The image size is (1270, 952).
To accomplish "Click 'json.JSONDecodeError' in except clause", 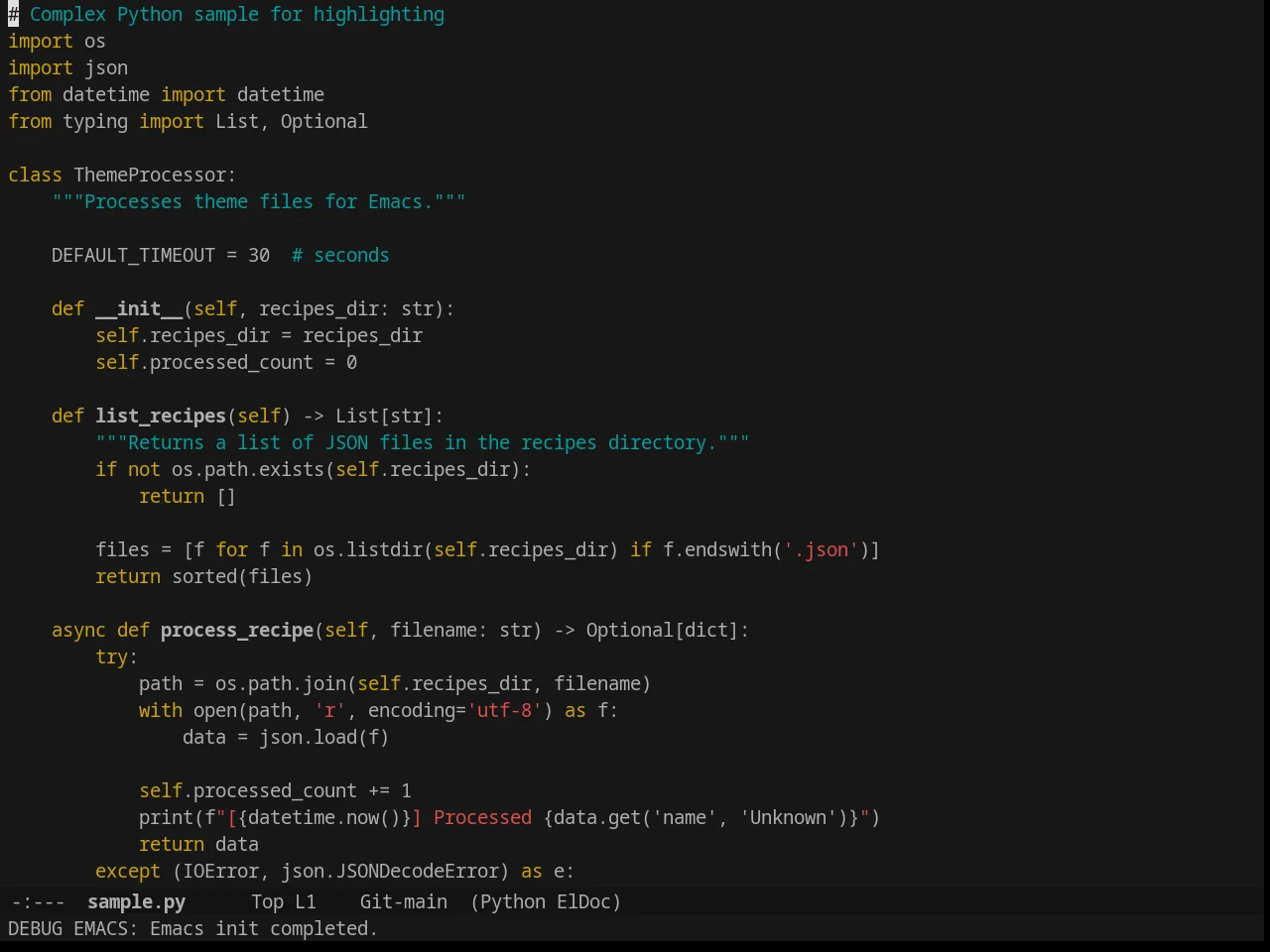I will 390,871.
